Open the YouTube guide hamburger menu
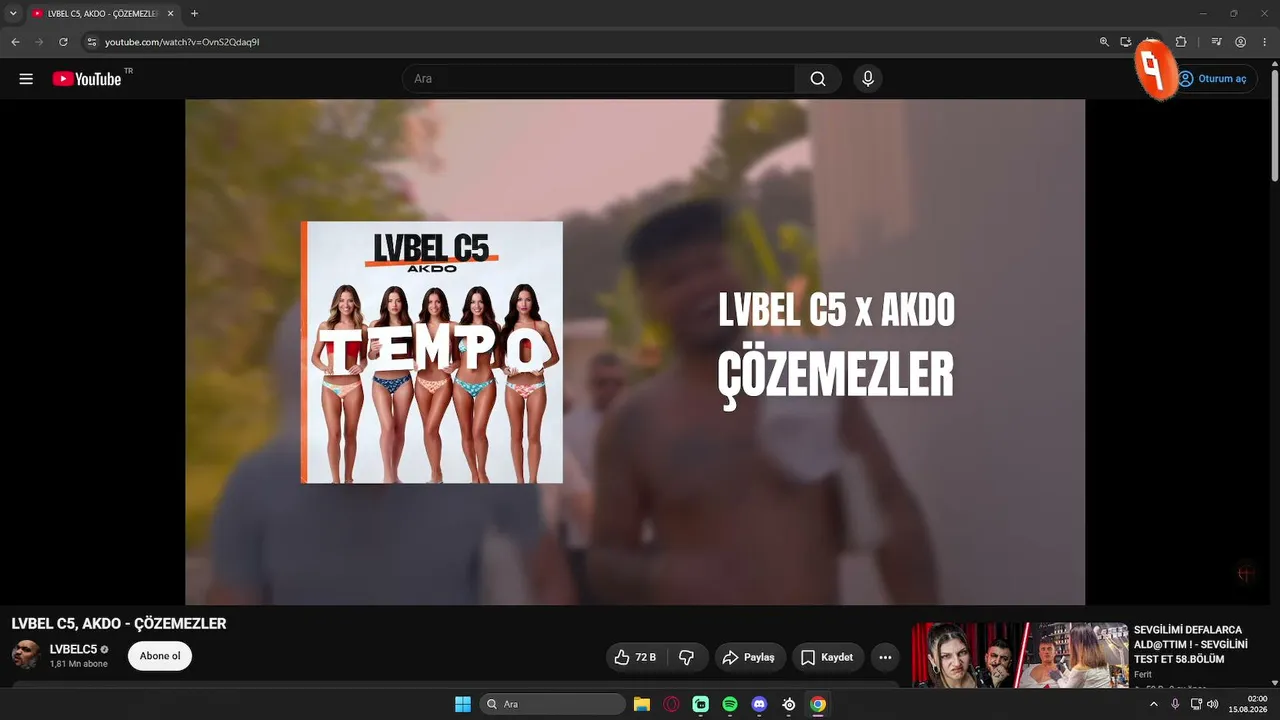This screenshot has height=720, width=1280. pyautogui.click(x=26, y=79)
